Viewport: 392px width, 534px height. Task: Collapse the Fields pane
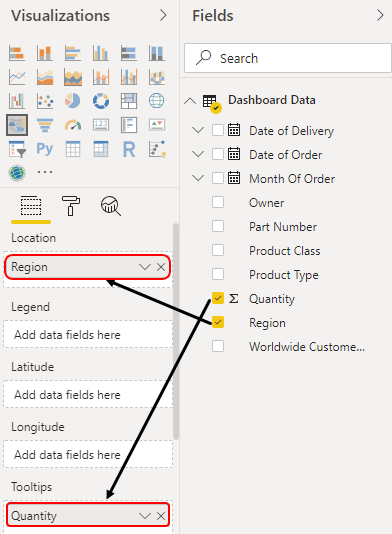380,15
